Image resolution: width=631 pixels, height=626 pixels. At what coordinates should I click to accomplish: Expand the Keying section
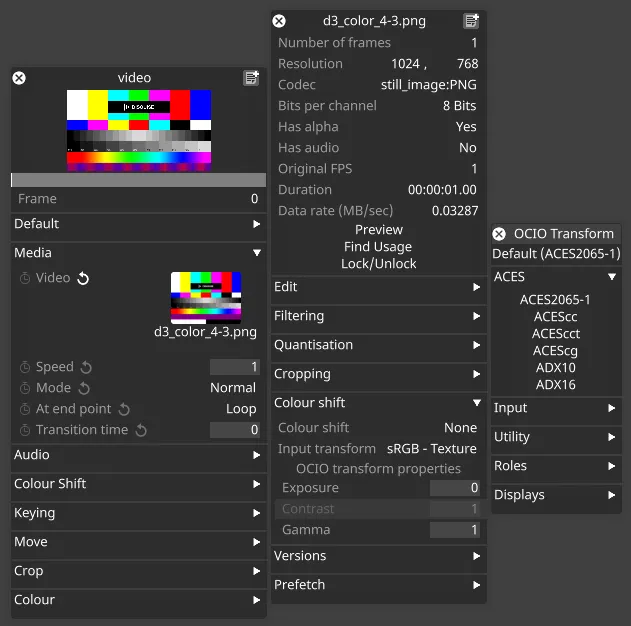pos(138,513)
